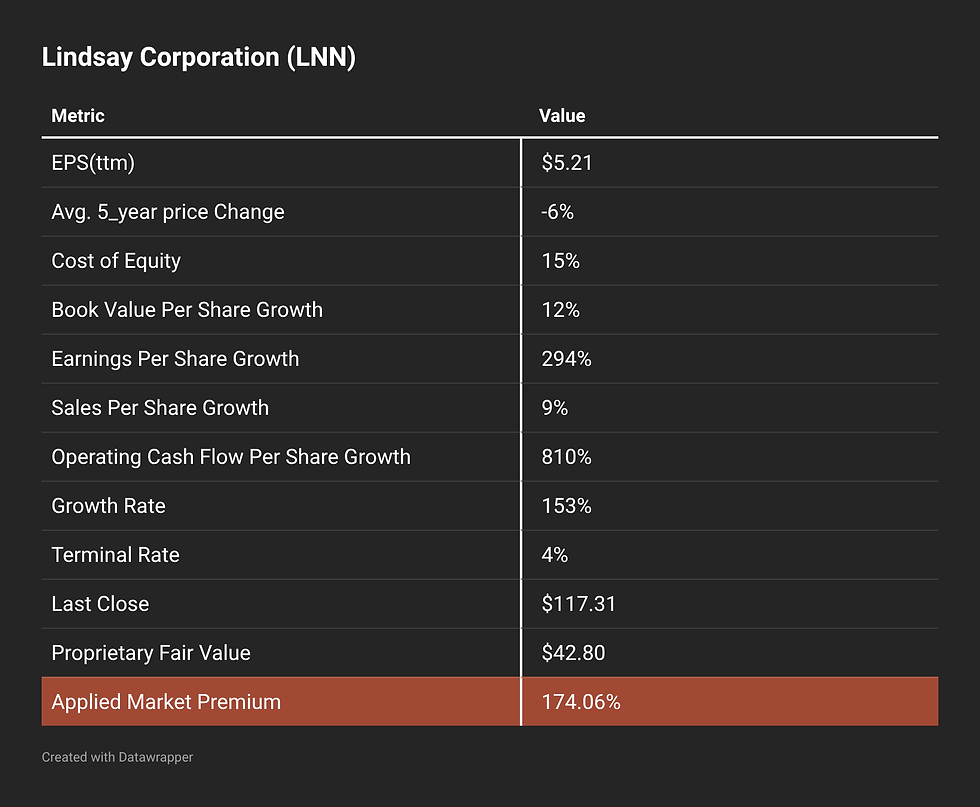Click the '174.06%' value cell
The image size is (980, 807).
(581, 702)
